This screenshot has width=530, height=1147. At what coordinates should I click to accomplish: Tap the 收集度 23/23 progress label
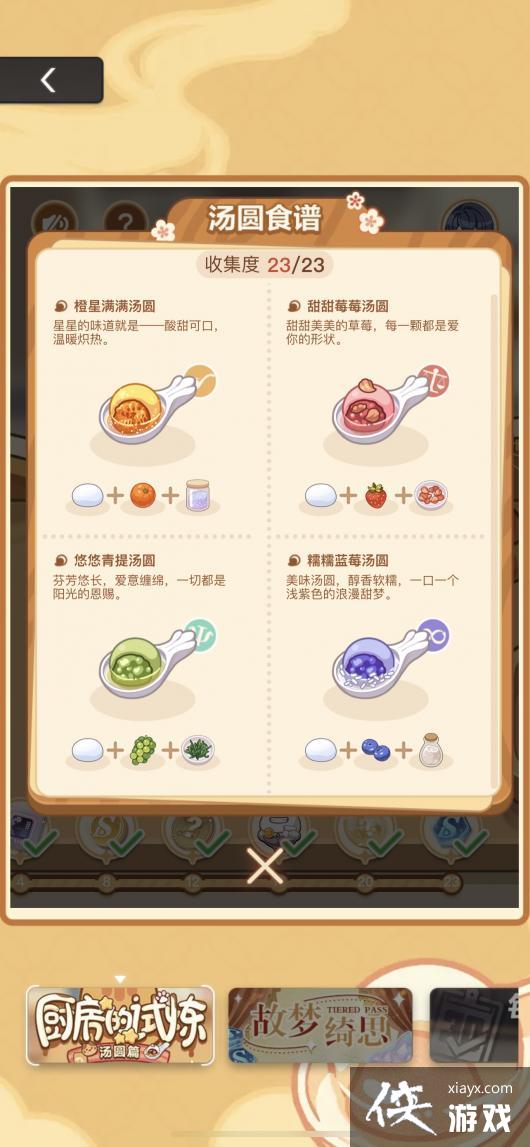264,264
